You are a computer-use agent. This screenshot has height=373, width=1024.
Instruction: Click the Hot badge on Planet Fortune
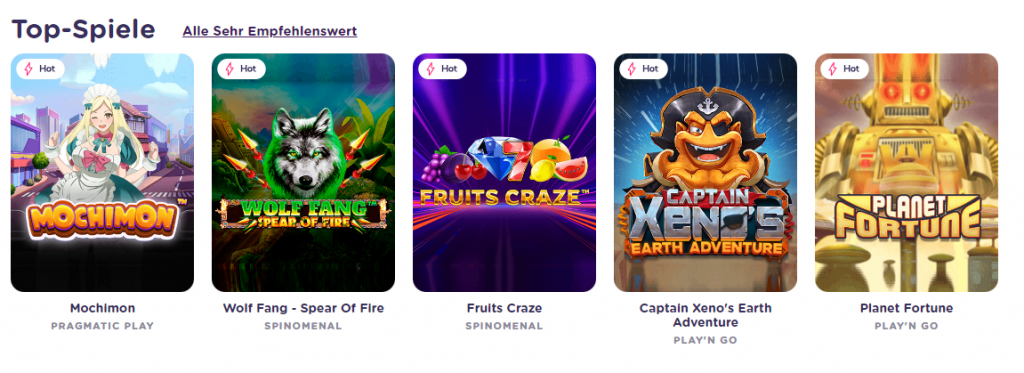pos(844,69)
